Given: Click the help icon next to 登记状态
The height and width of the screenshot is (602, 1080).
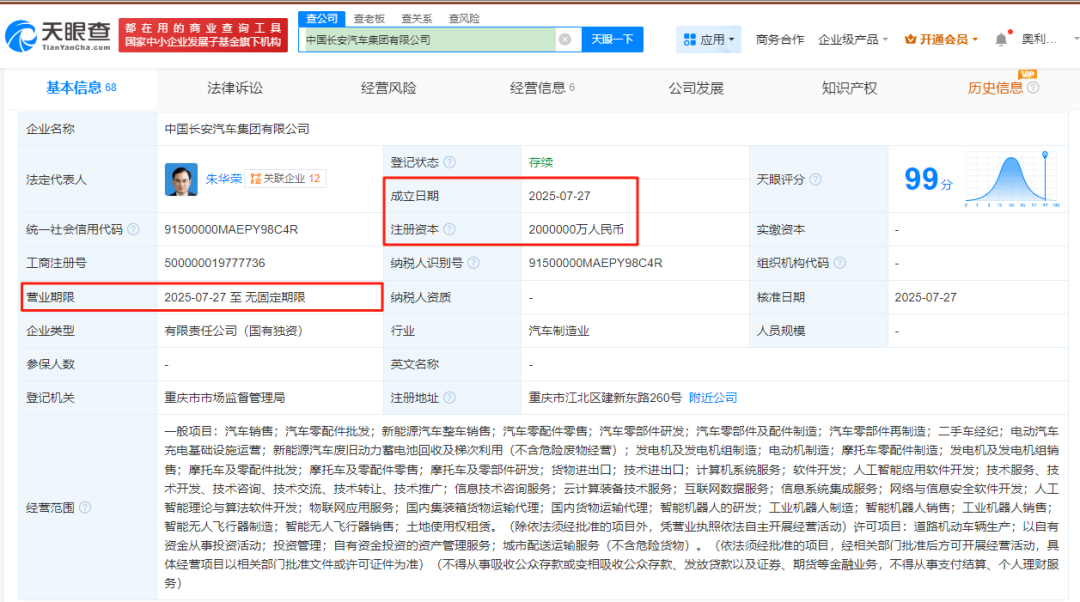Looking at the screenshot, I should (x=450, y=163).
